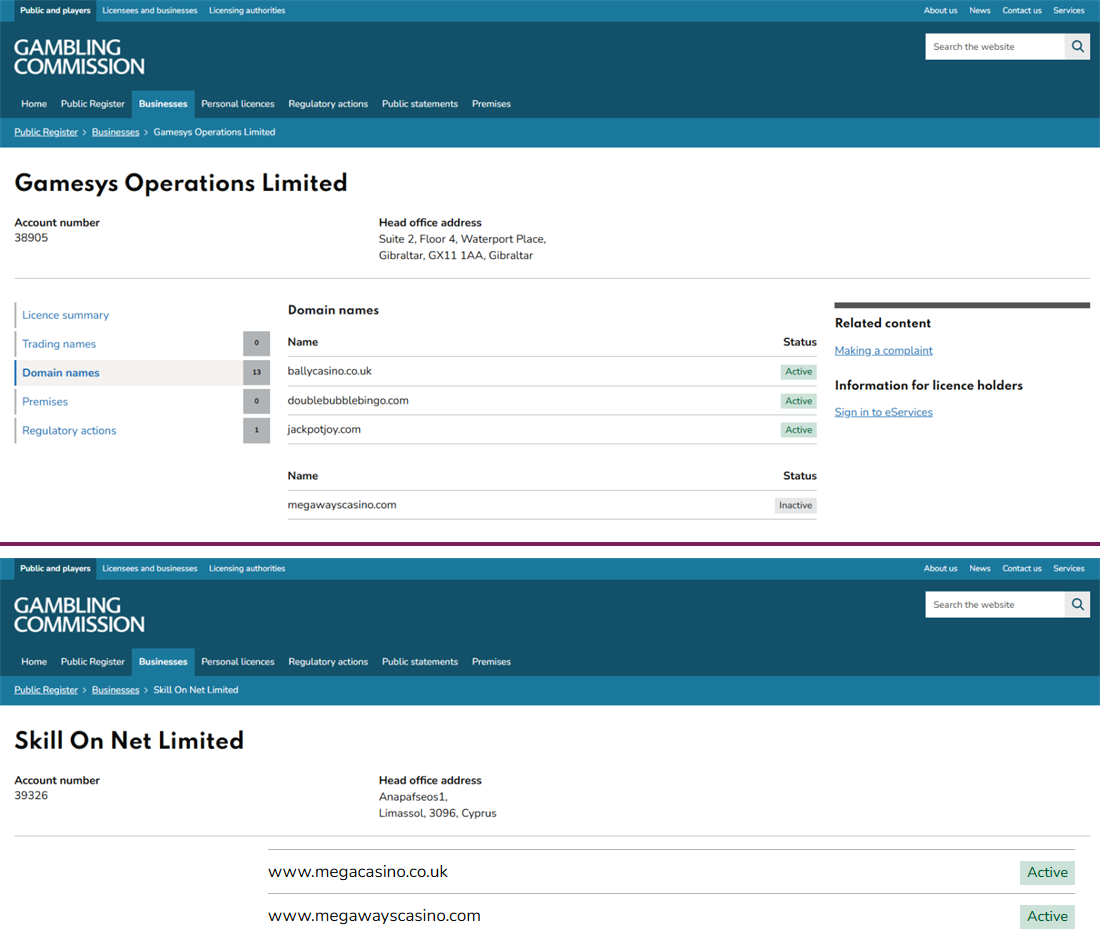Screen dimensions: 1100x949
Task: Click Public Register breadcrumb on Gamesys page
Action: pos(46,132)
